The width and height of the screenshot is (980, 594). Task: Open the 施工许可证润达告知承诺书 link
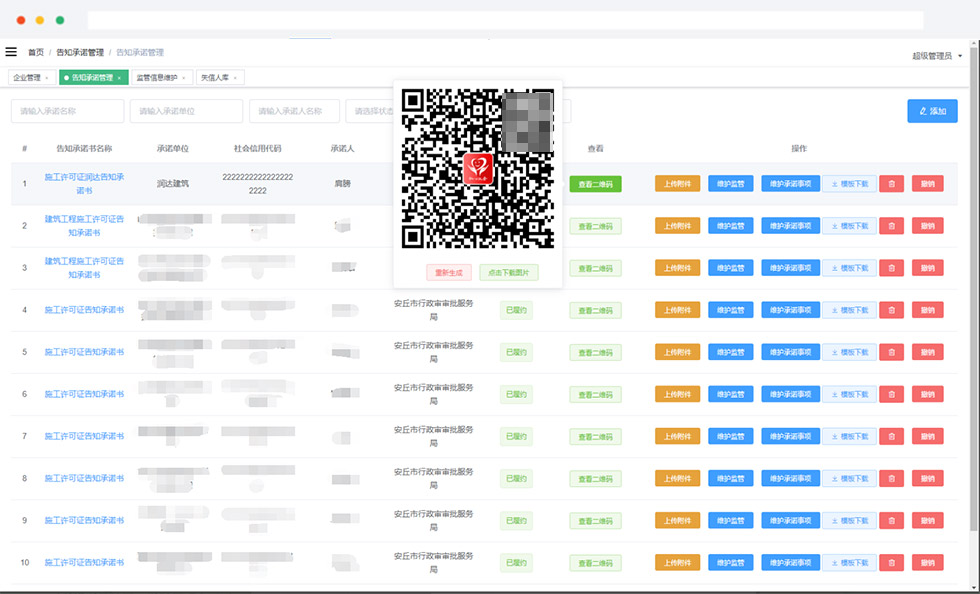click(84, 184)
